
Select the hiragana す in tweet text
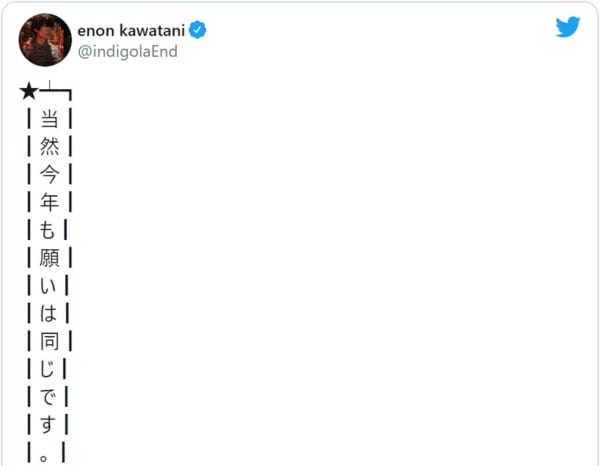point(48,425)
